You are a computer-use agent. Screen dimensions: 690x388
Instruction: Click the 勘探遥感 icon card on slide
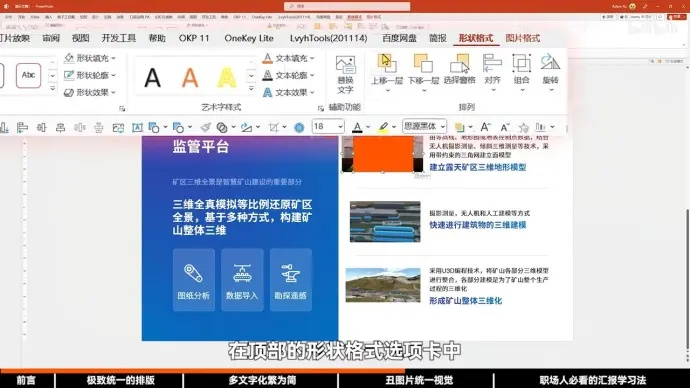coord(290,280)
